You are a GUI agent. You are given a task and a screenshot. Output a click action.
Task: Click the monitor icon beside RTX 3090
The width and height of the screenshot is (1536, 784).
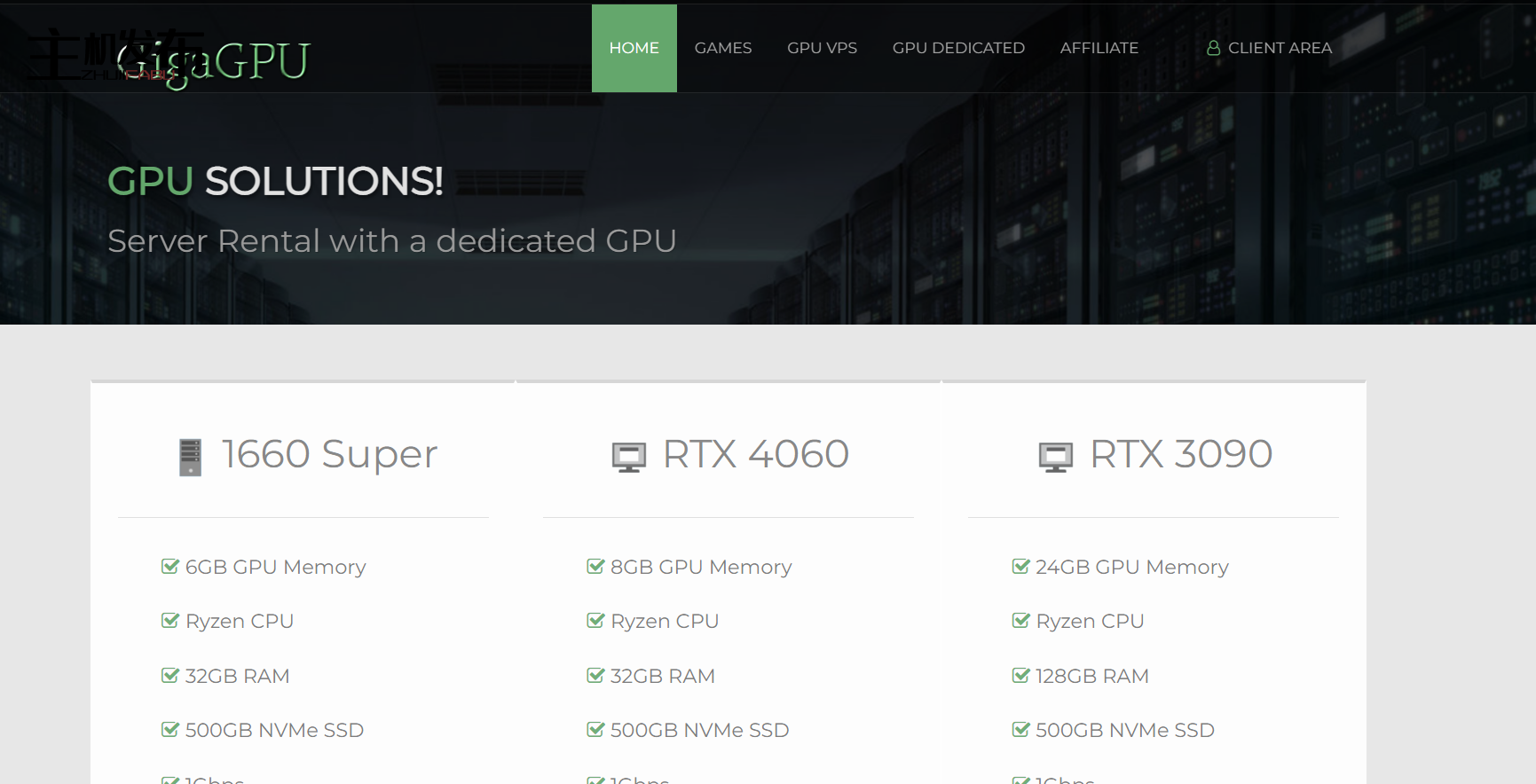pyautogui.click(x=1055, y=457)
